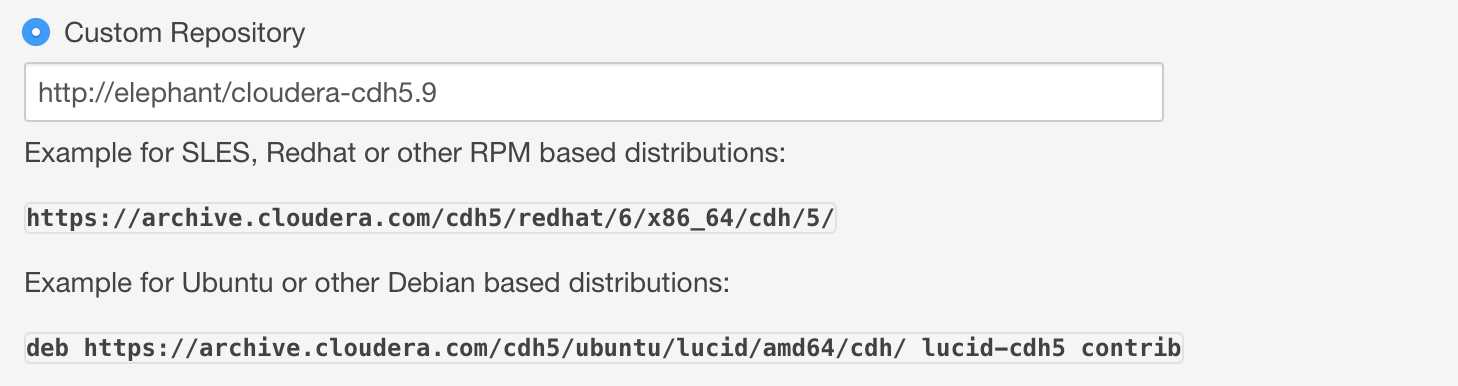Screen dimensions: 1458x386
Task: Click the redhat archive.cloudera.com example URL
Action: click(x=430, y=219)
